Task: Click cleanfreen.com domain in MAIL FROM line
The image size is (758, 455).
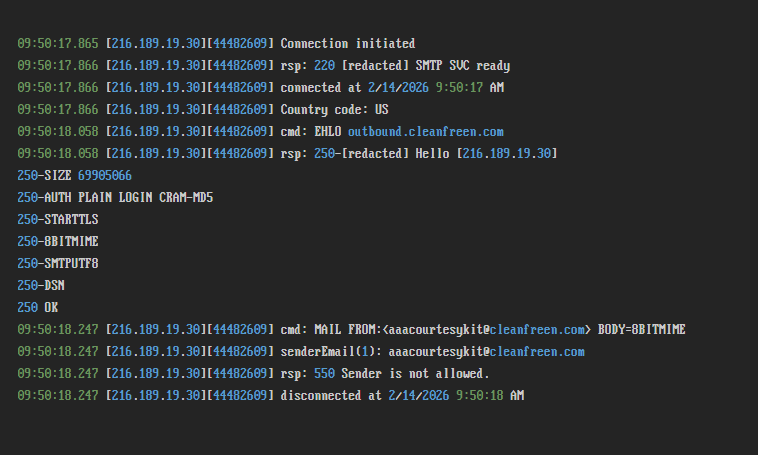Action: [537, 329]
